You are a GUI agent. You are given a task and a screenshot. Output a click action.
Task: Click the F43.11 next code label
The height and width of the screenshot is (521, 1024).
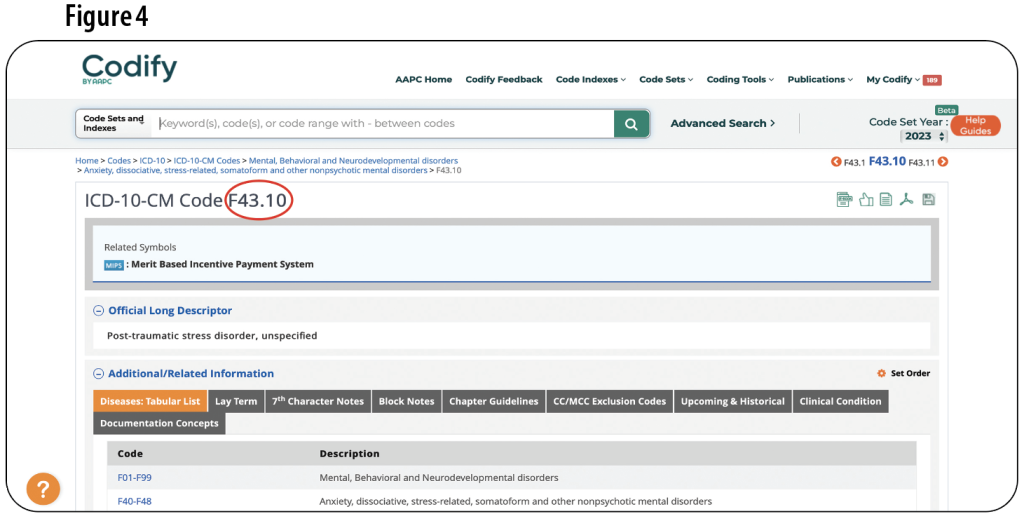click(x=921, y=163)
